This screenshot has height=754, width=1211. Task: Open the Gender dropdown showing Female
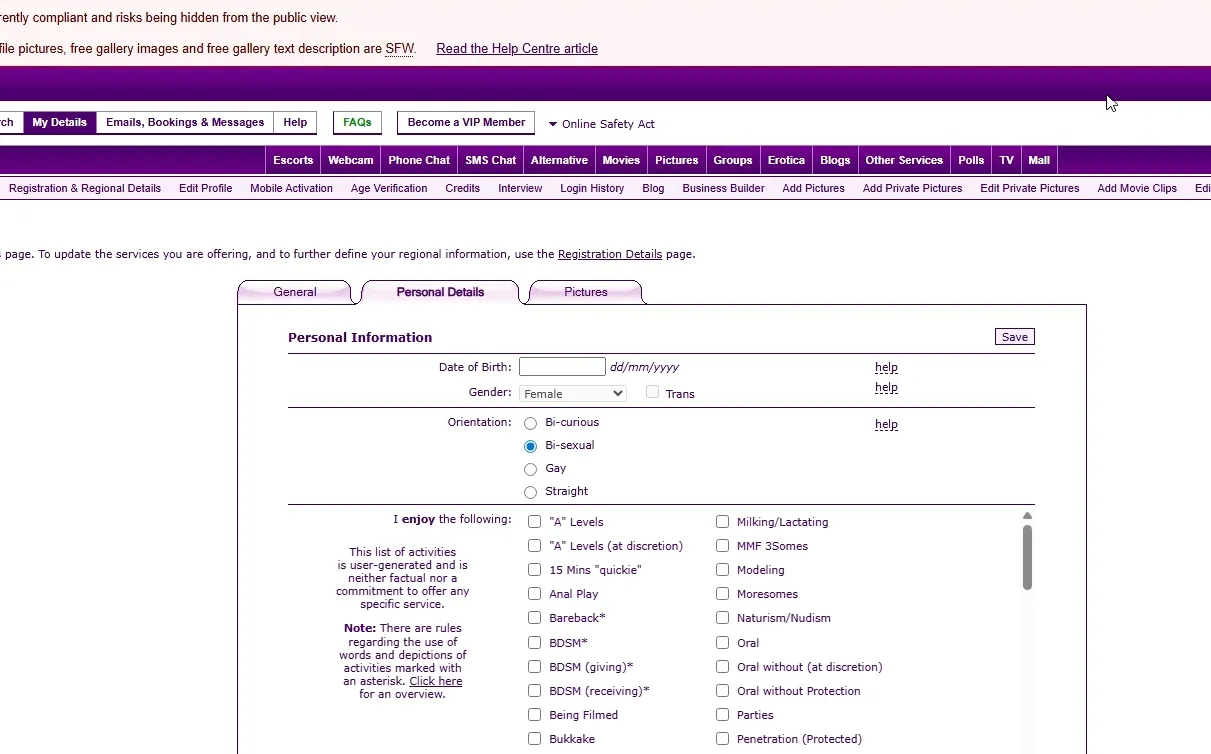pyautogui.click(x=573, y=394)
